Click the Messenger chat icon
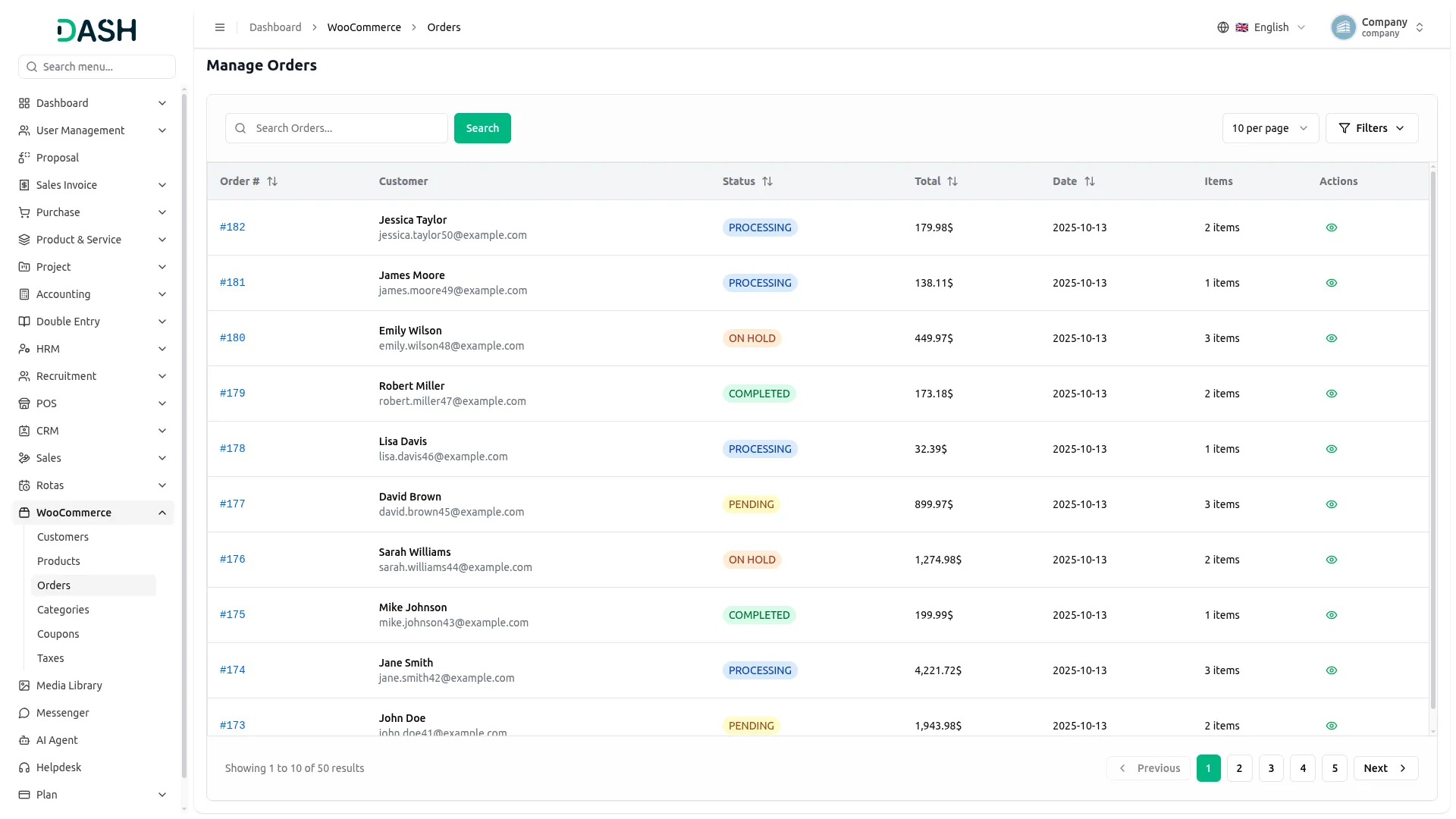The image size is (1456, 819). point(24,713)
